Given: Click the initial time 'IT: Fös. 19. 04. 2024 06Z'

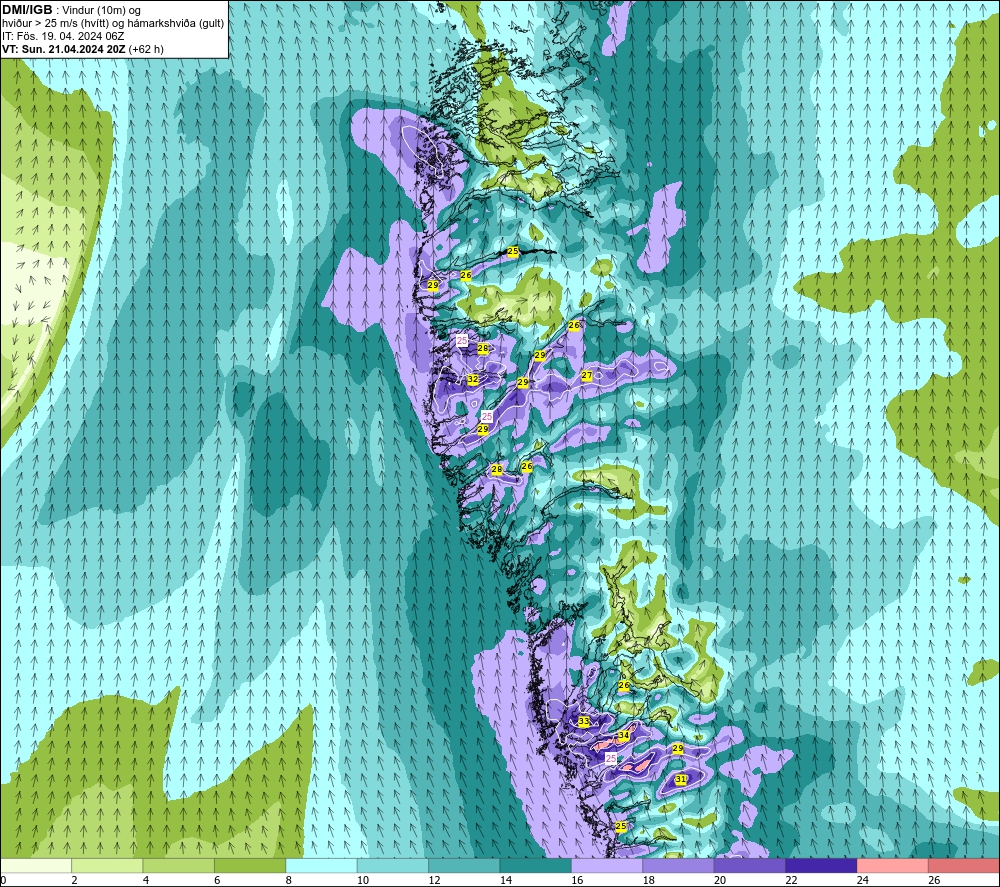Looking at the screenshot, I should (x=63, y=36).
